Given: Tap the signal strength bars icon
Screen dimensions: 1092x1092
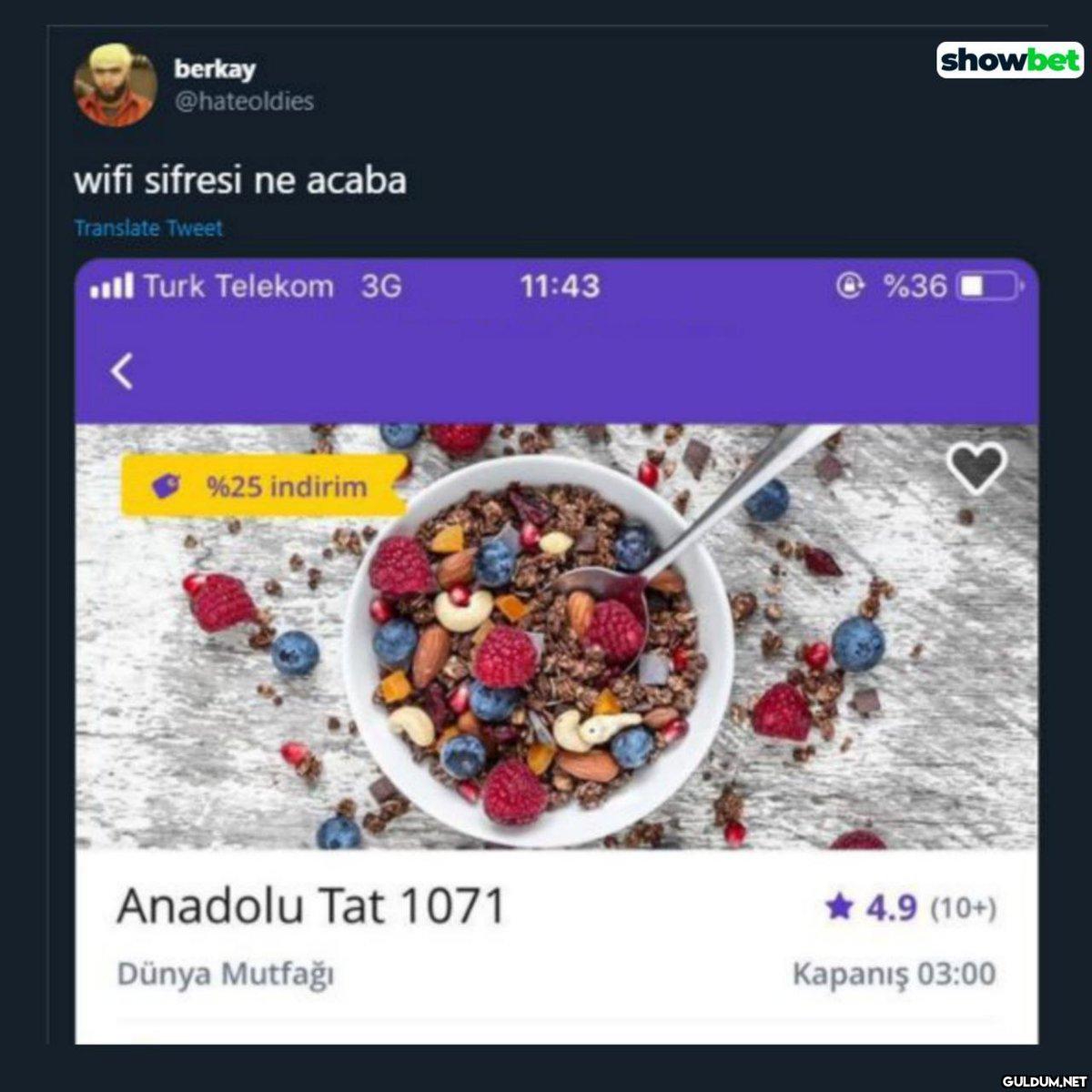Looking at the screenshot, I should coord(112,287).
